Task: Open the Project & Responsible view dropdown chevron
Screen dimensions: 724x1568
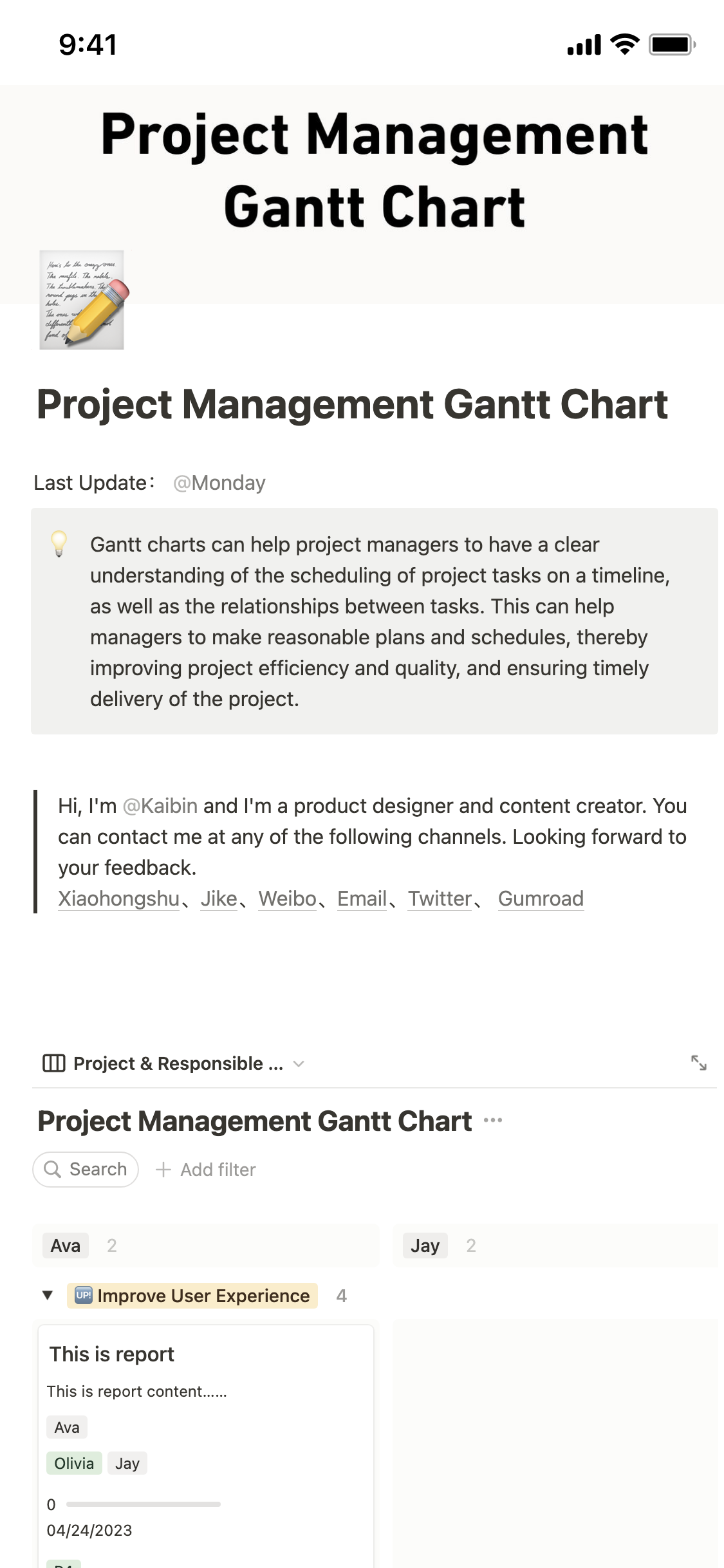Action: [299, 1064]
